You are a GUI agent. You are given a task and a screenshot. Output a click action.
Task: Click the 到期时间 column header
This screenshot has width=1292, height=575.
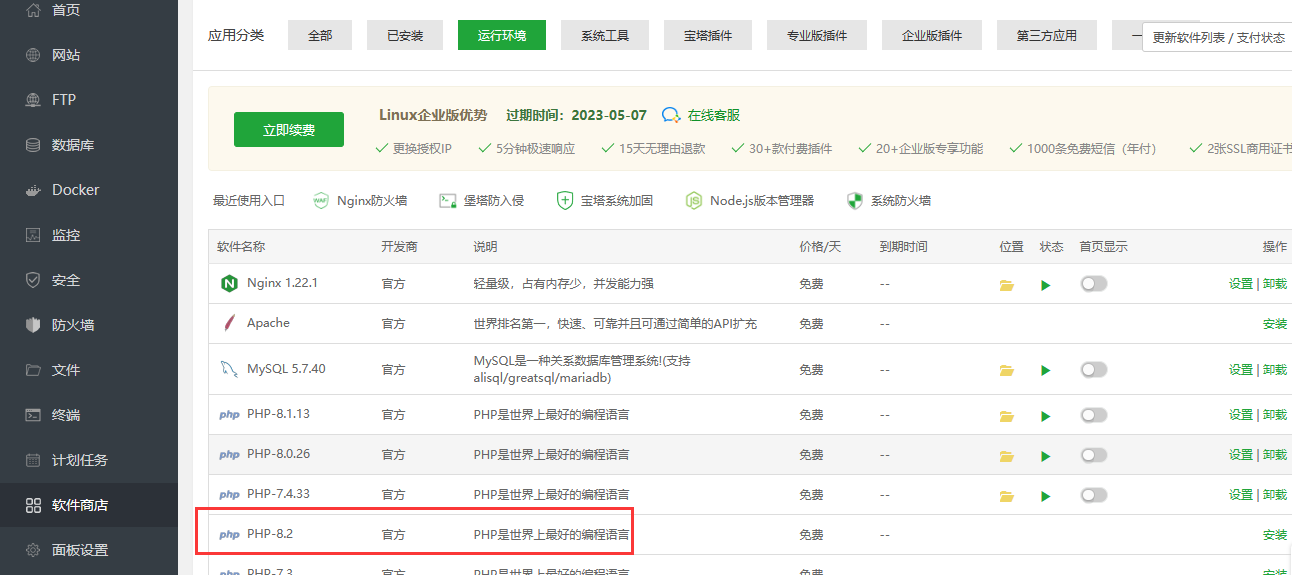903,247
